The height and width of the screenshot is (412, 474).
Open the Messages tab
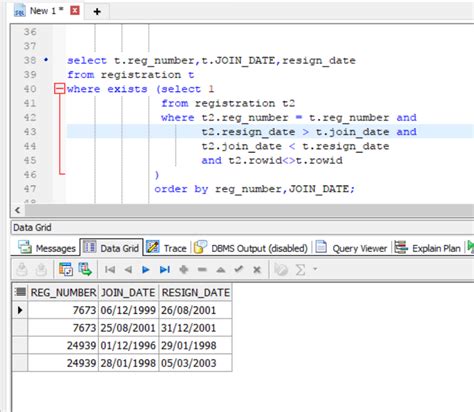pyautogui.click(x=47, y=248)
